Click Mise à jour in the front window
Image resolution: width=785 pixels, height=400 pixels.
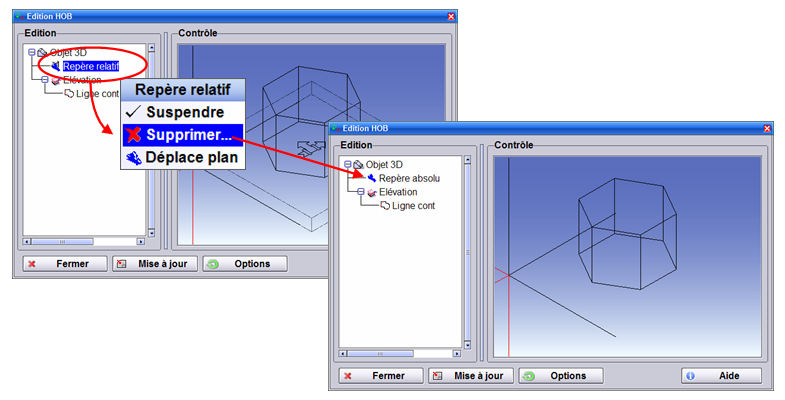(x=472, y=376)
